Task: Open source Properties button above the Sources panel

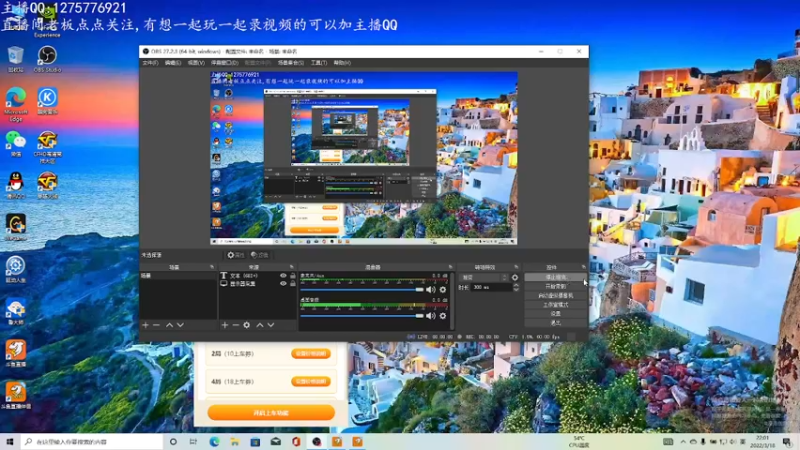Action: 236,255
